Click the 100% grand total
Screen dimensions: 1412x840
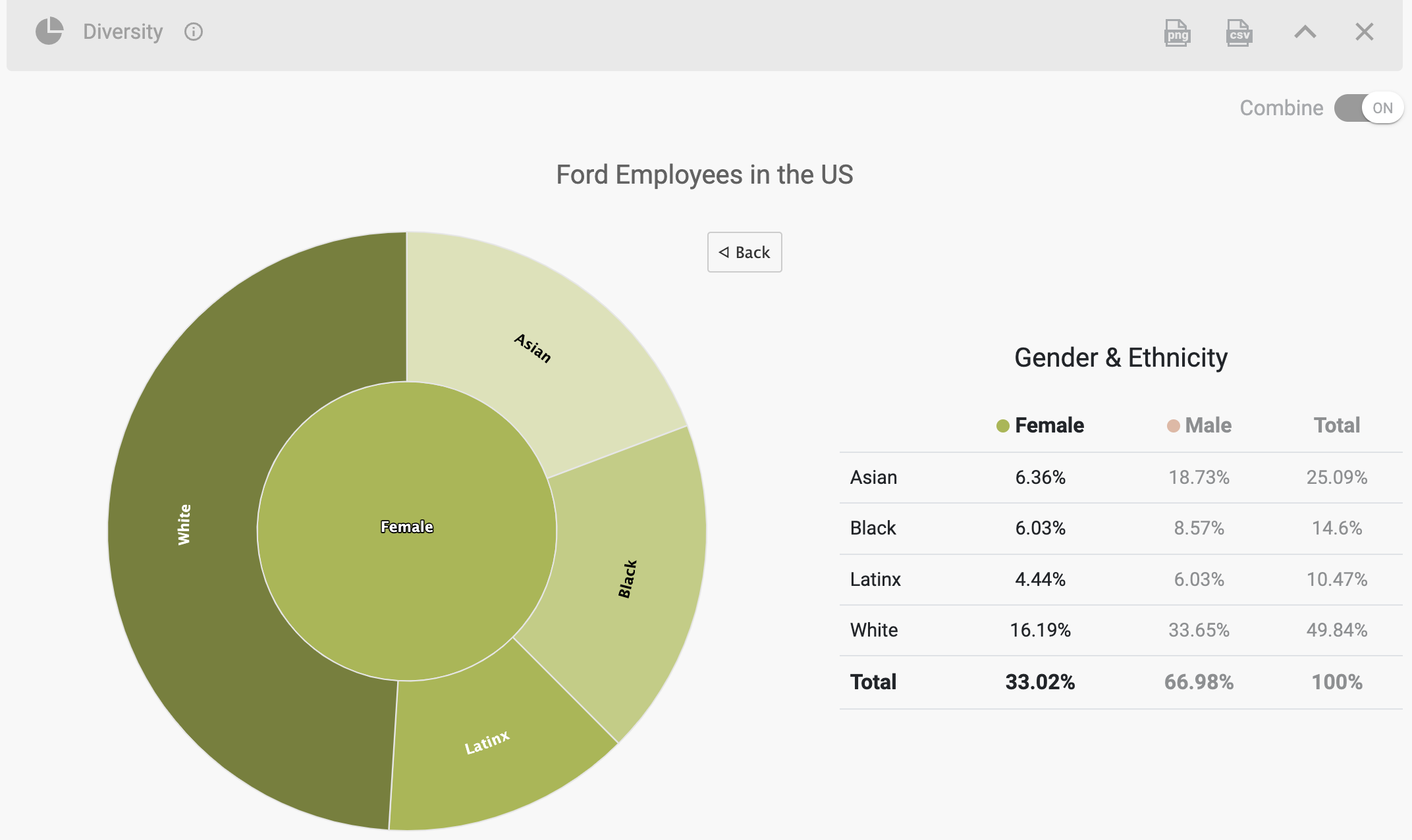coord(1337,682)
